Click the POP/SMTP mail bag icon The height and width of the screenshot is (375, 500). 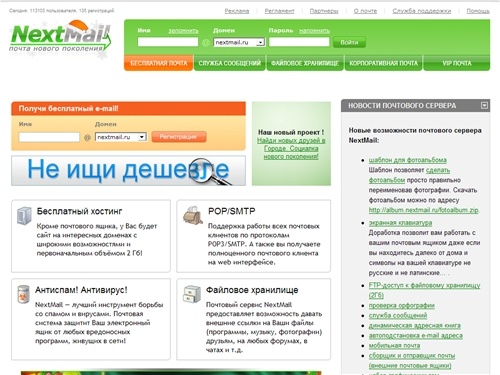[x=193, y=215]
